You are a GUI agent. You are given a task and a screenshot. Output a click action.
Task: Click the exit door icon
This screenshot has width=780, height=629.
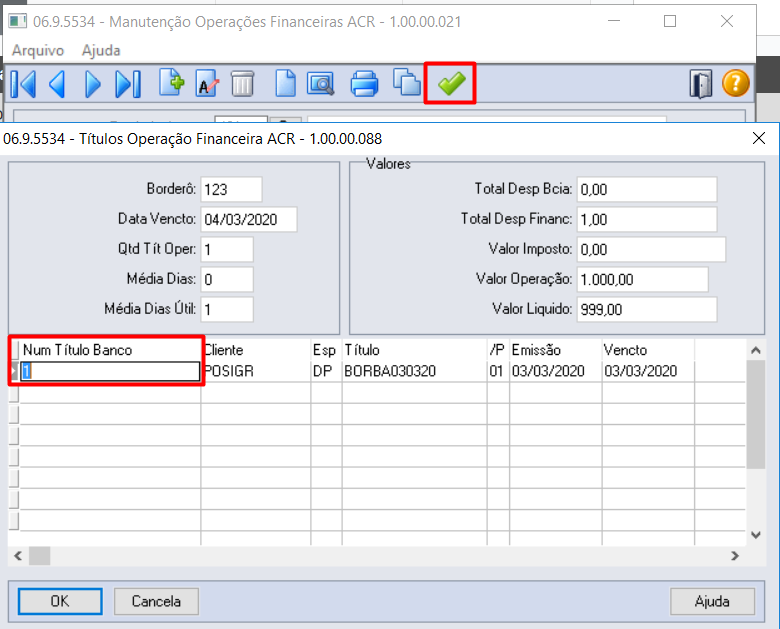click(x=700, y=84)
